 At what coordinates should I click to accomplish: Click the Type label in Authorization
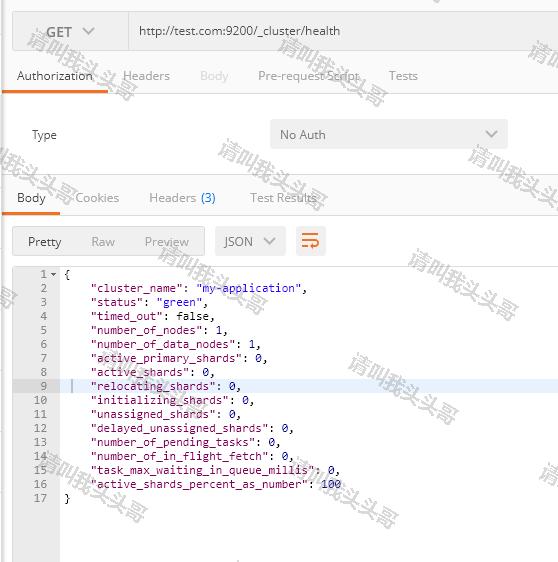coord(44,135)
